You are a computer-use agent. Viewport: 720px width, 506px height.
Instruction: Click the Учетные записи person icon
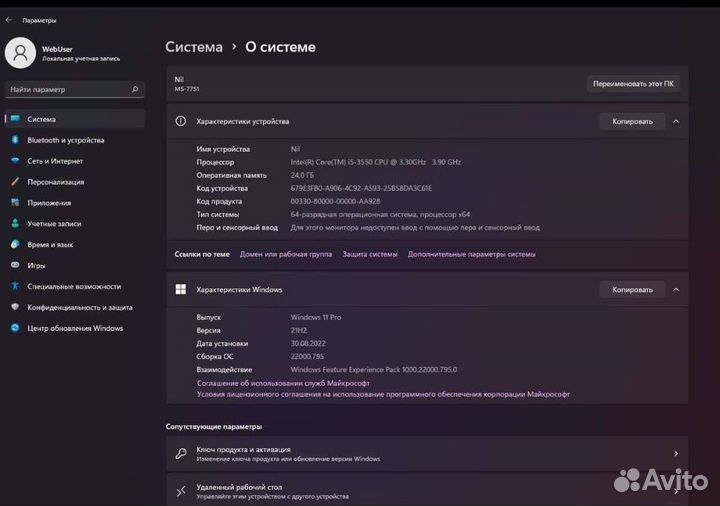click(x=16, y=223)
